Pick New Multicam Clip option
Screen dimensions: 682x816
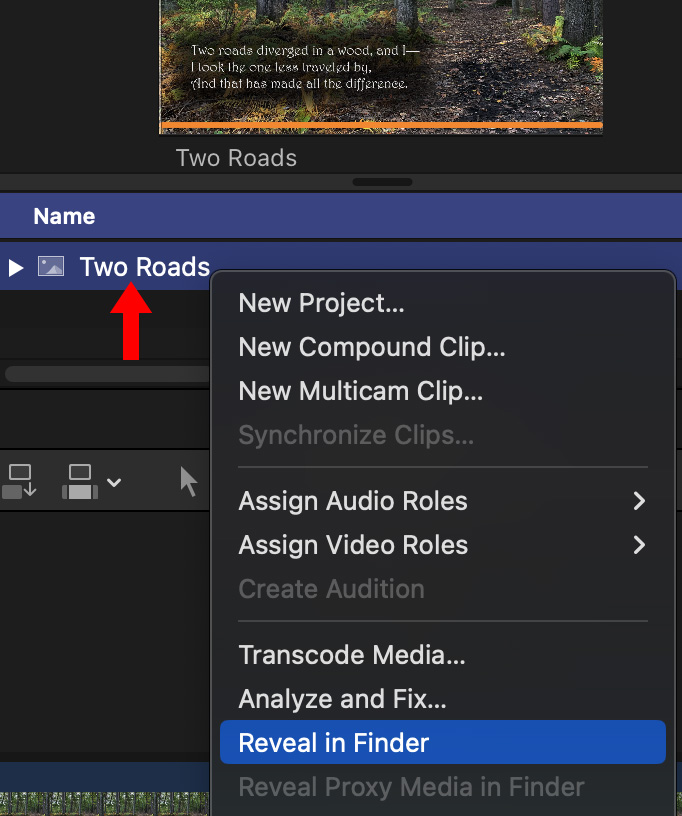coord(360,392)
